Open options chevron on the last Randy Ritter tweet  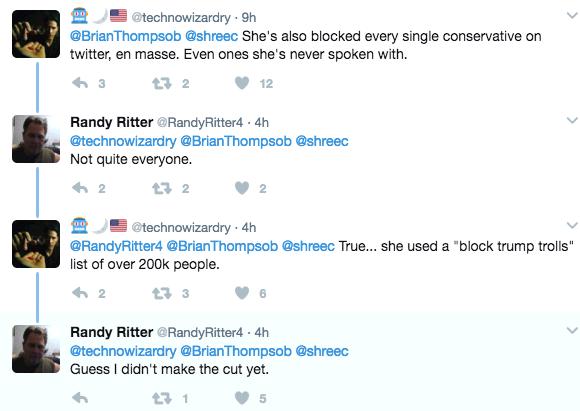click(572, 330)
